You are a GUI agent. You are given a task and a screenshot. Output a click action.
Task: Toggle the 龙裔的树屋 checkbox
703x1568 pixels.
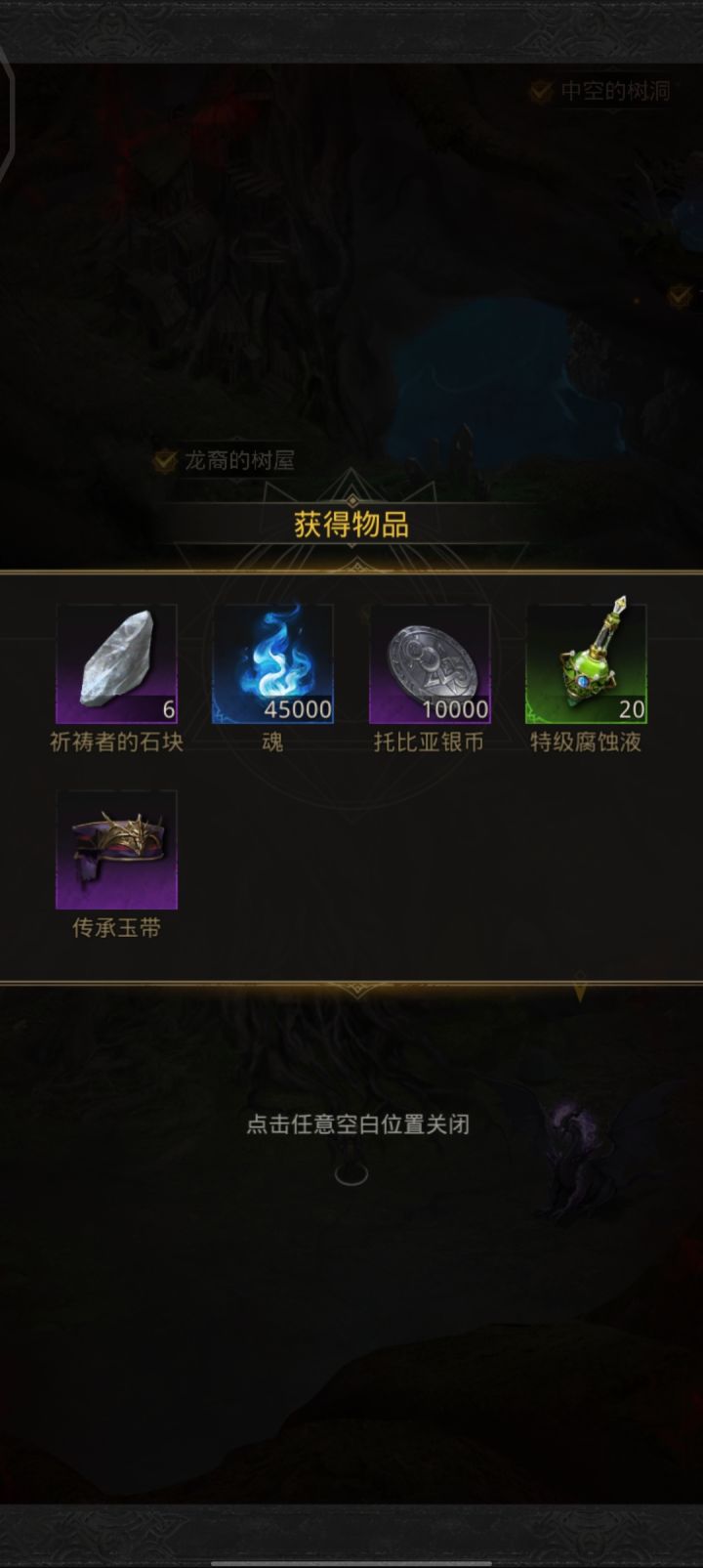pyautogui.click(x=165, y=460)
